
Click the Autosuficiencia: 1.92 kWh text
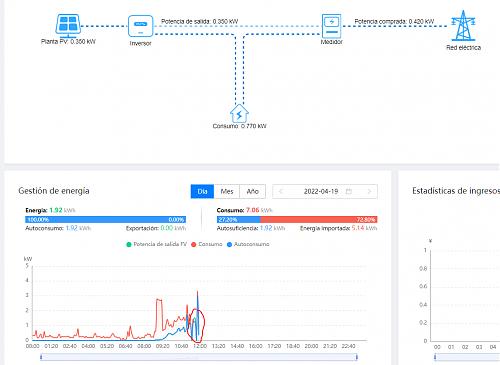pyautogui.click(x=251, y=228)
